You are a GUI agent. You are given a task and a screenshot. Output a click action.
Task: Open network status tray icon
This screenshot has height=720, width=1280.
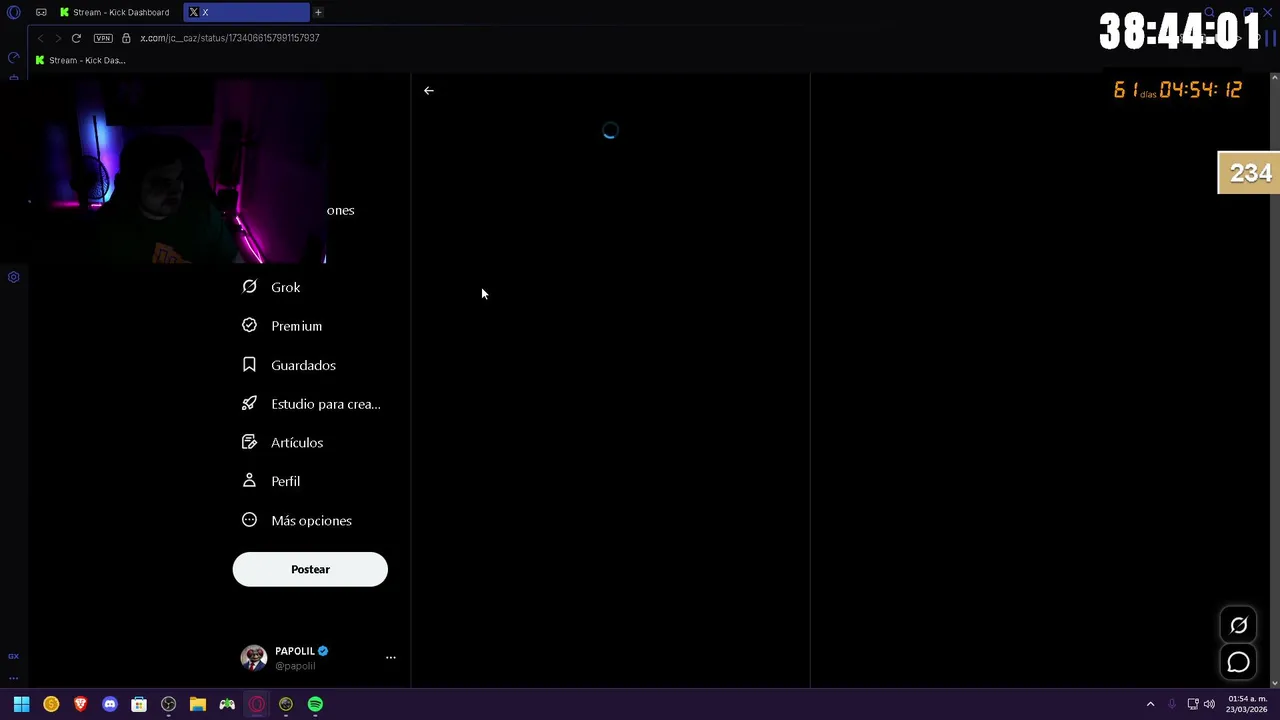click(1193, 704)
